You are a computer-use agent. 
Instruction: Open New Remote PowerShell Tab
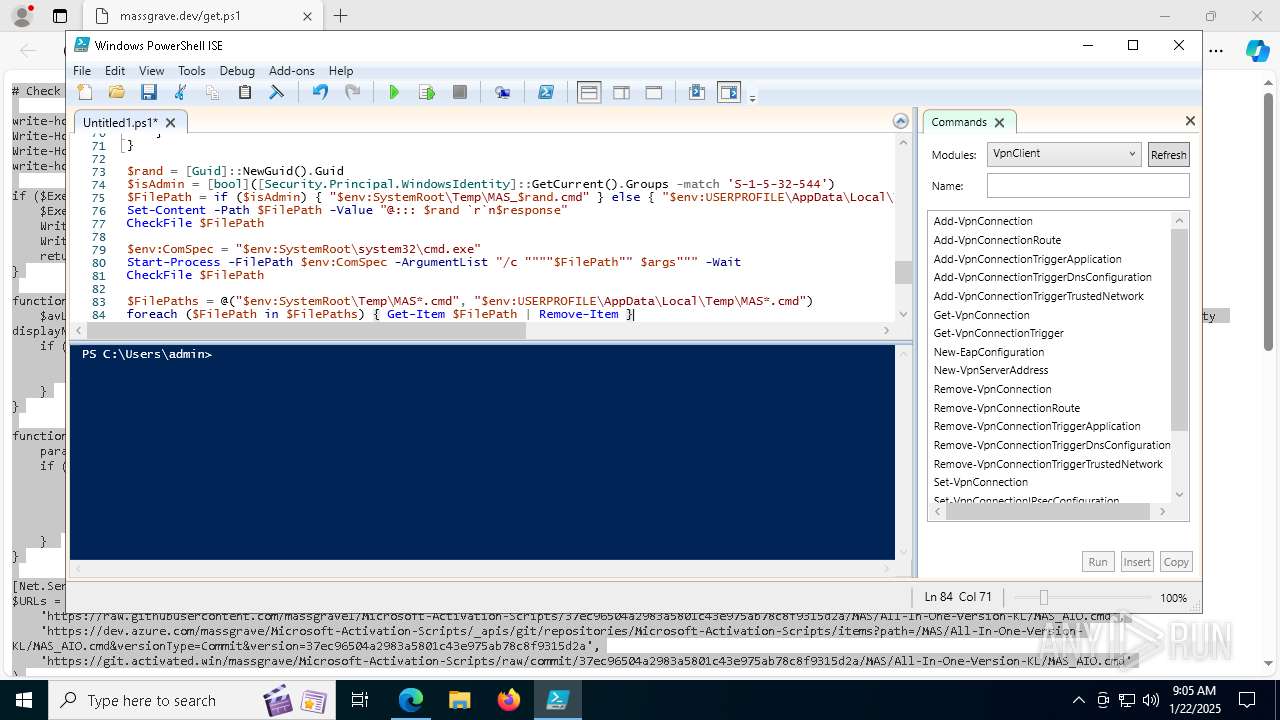click(x=503, y=92)
